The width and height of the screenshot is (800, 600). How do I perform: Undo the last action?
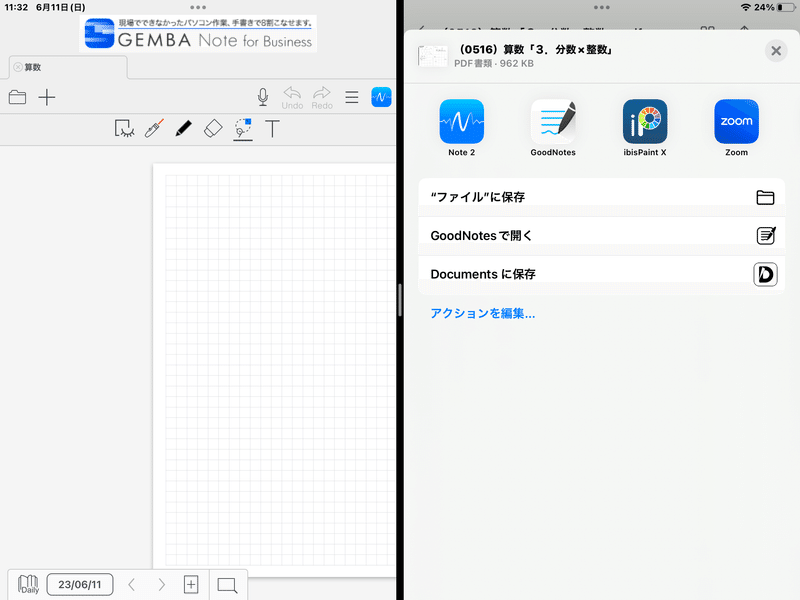pyautogui.click(x=292, y=98)
